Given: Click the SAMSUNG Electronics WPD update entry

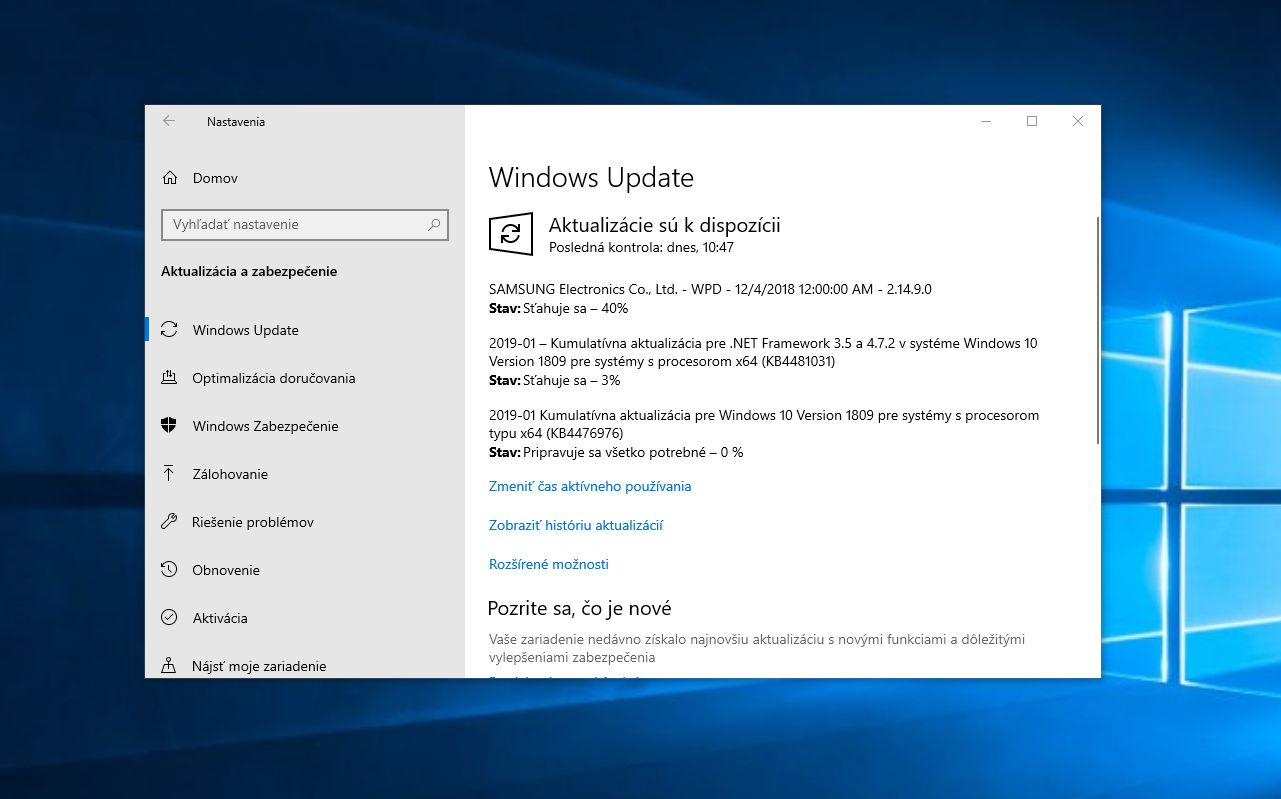Looking at the screenshot, I should (710, 289).
